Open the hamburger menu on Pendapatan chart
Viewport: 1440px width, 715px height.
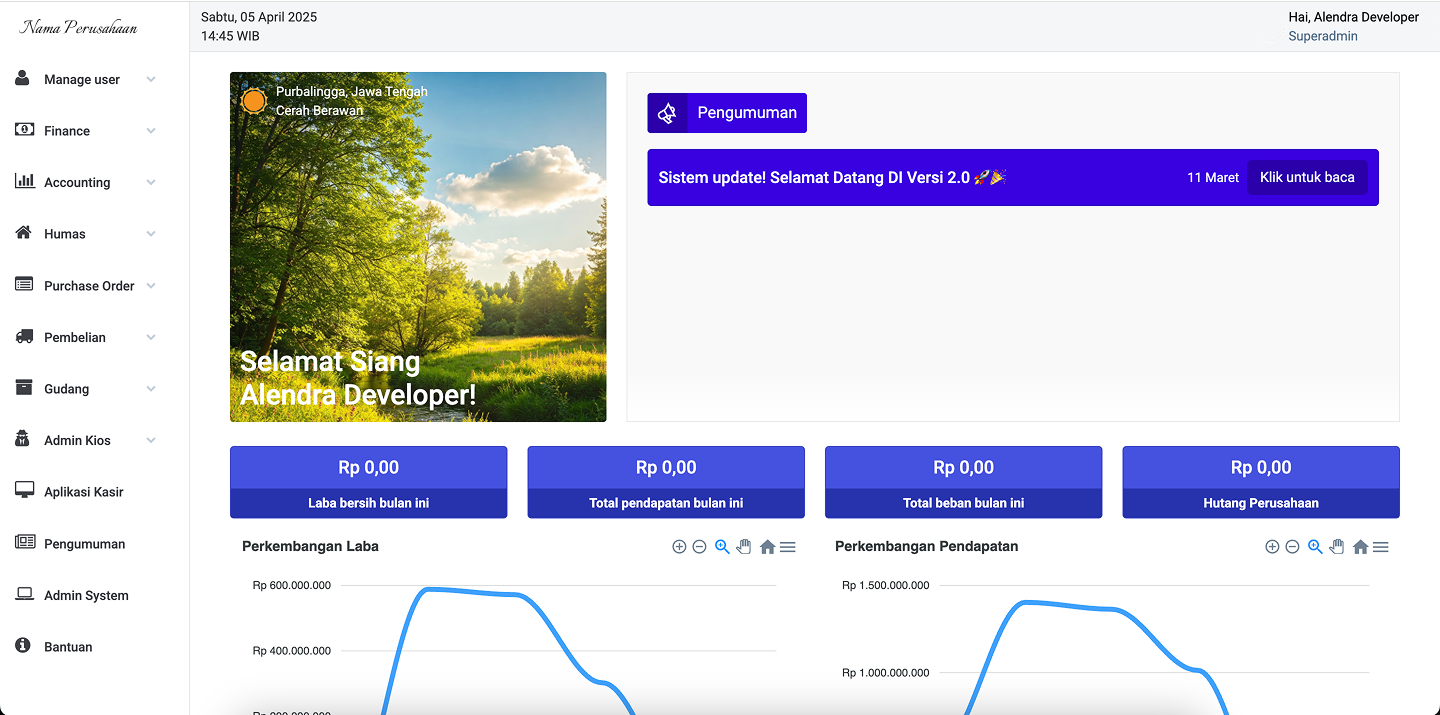click(1381, 547)
